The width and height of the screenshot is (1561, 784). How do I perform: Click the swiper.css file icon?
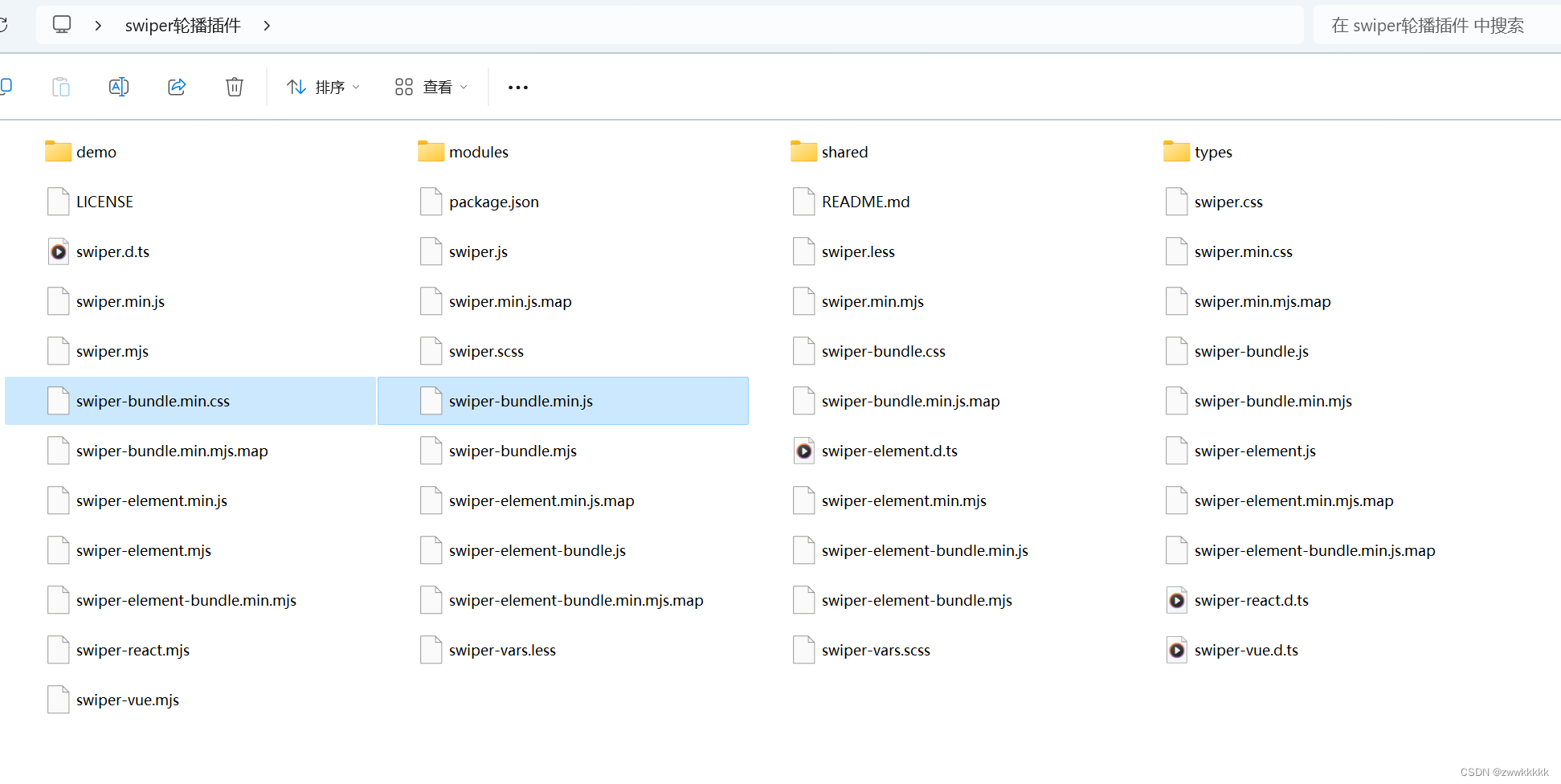(x=1176, y=202)
